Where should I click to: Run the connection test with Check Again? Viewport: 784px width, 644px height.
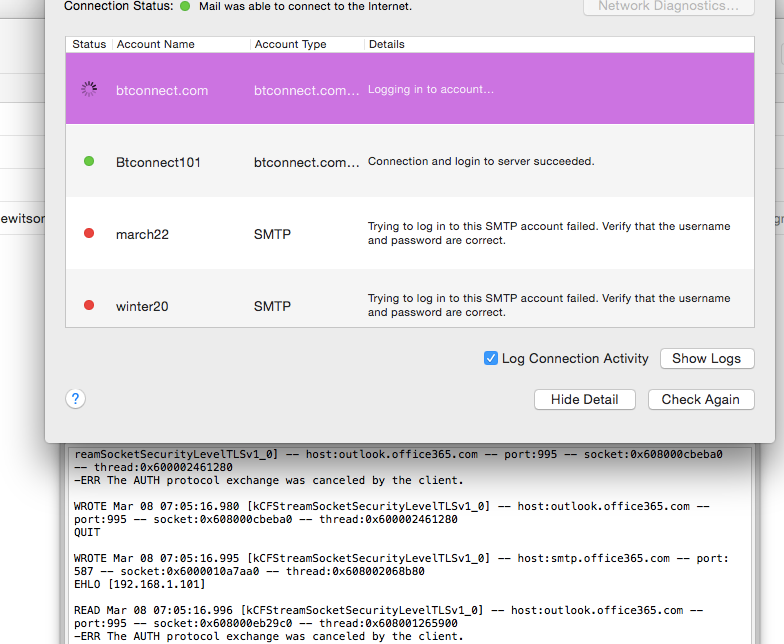(700, 399)
